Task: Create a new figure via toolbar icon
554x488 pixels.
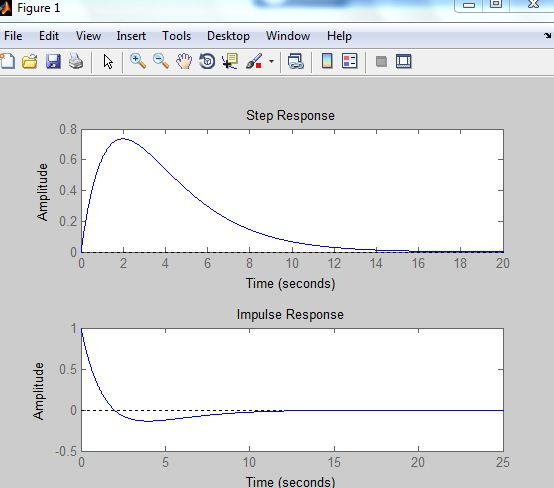Action: pos(7,61)
